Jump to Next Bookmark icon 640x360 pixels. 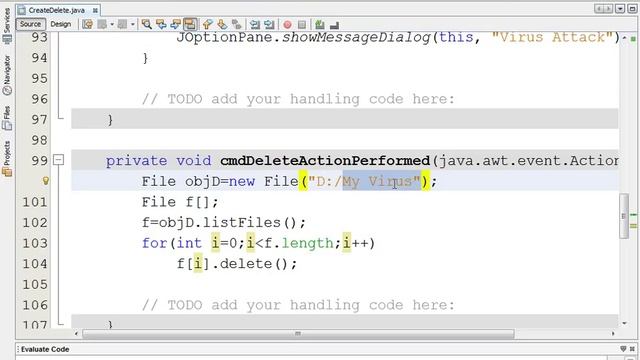pos(222,24)
